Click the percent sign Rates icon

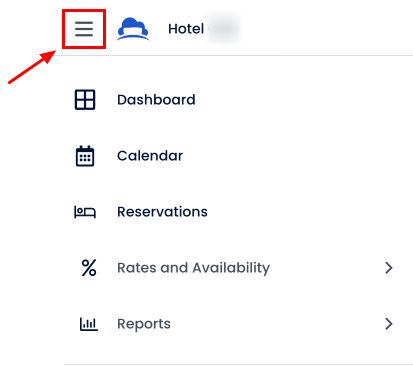(x=89, y=268)
